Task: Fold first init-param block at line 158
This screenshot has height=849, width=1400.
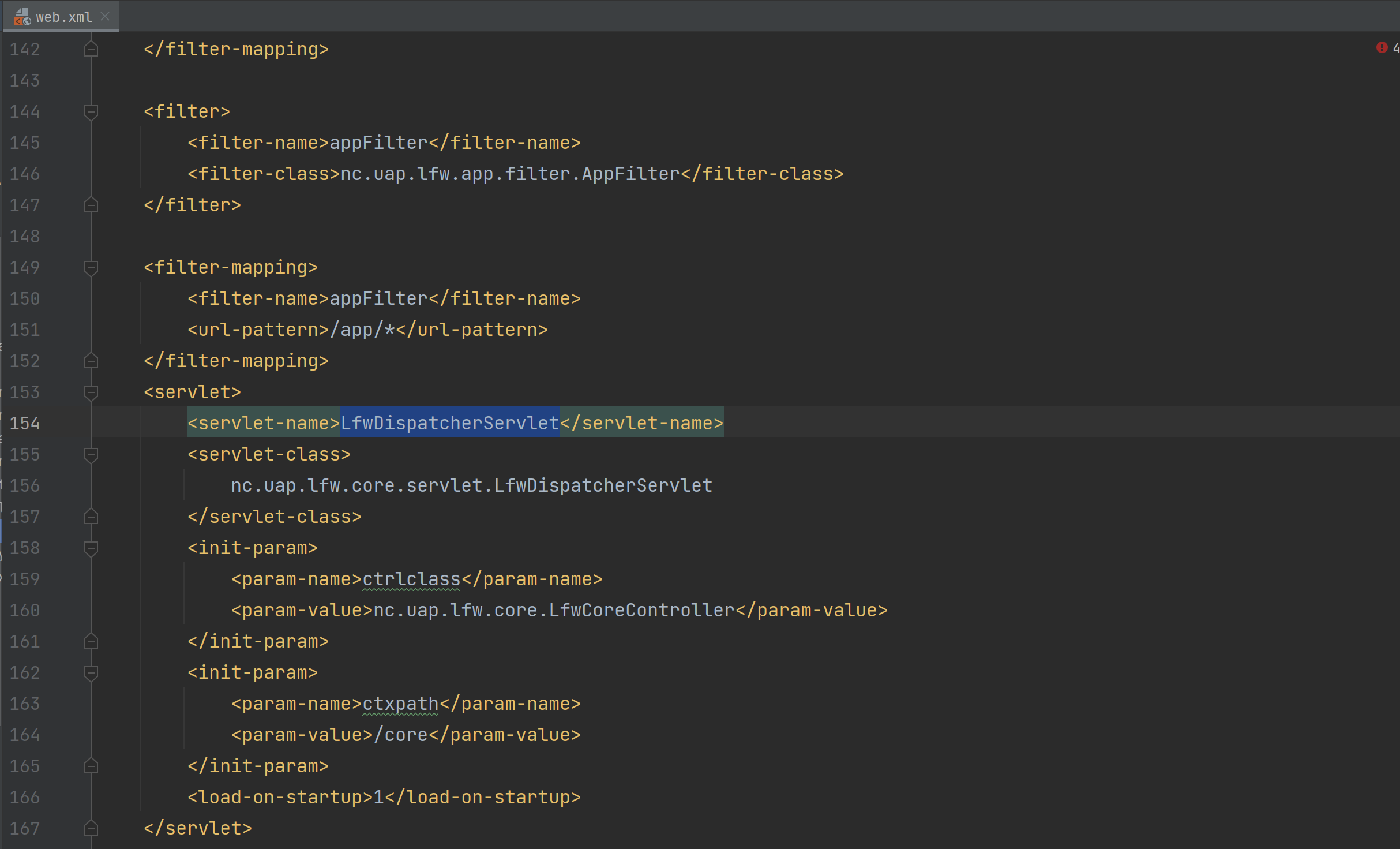Action: (91, 548)
